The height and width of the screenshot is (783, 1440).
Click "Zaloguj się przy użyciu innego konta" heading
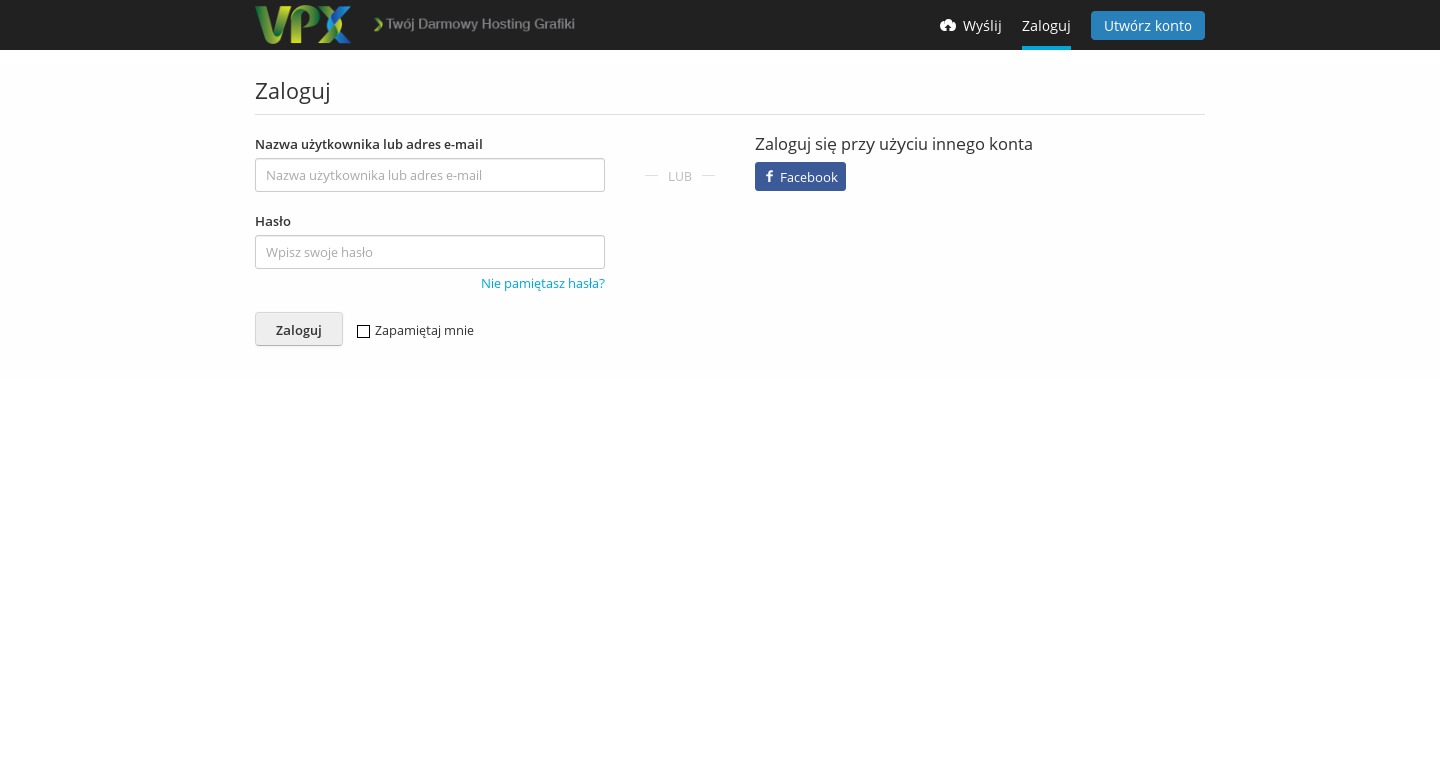[893, 145]
